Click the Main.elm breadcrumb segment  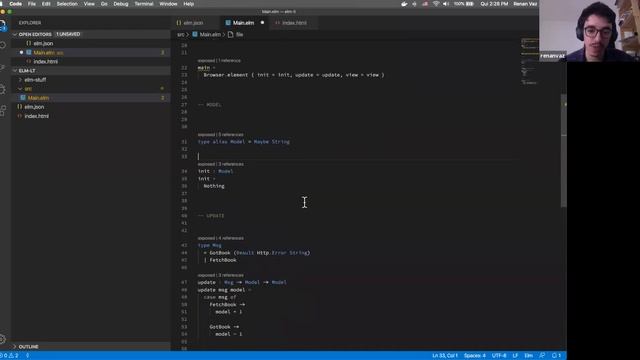[x=210, y=35]
